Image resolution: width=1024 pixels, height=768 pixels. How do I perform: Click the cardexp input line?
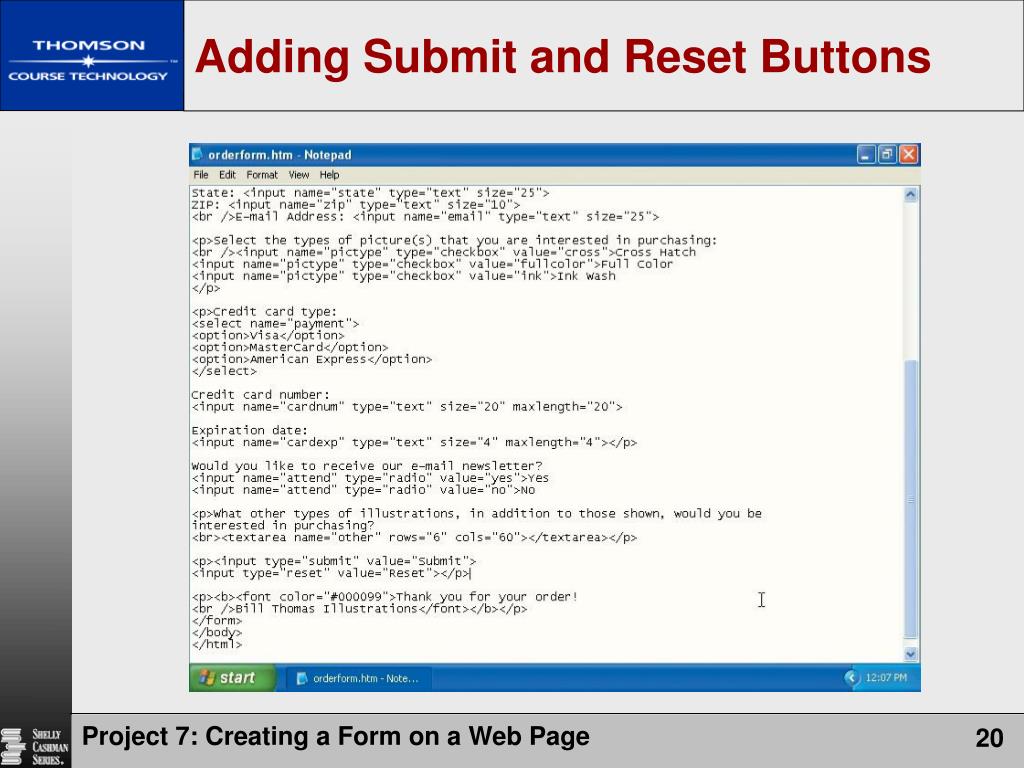[414, 443]
